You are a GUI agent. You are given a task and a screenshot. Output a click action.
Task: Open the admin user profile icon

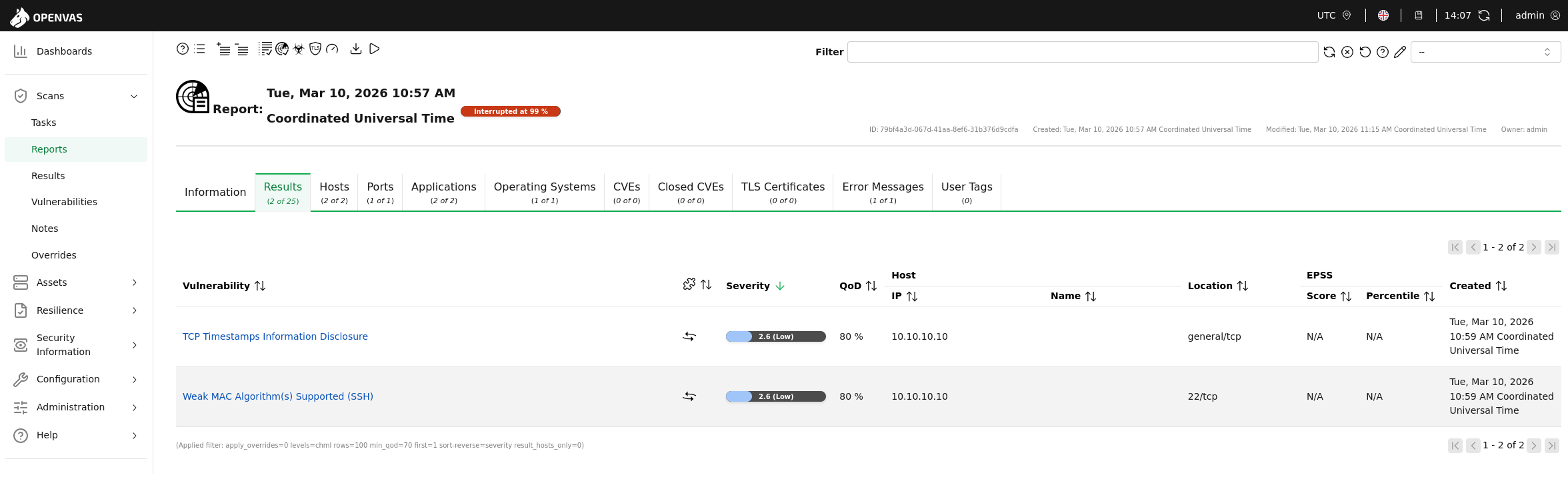point(1555,15)
